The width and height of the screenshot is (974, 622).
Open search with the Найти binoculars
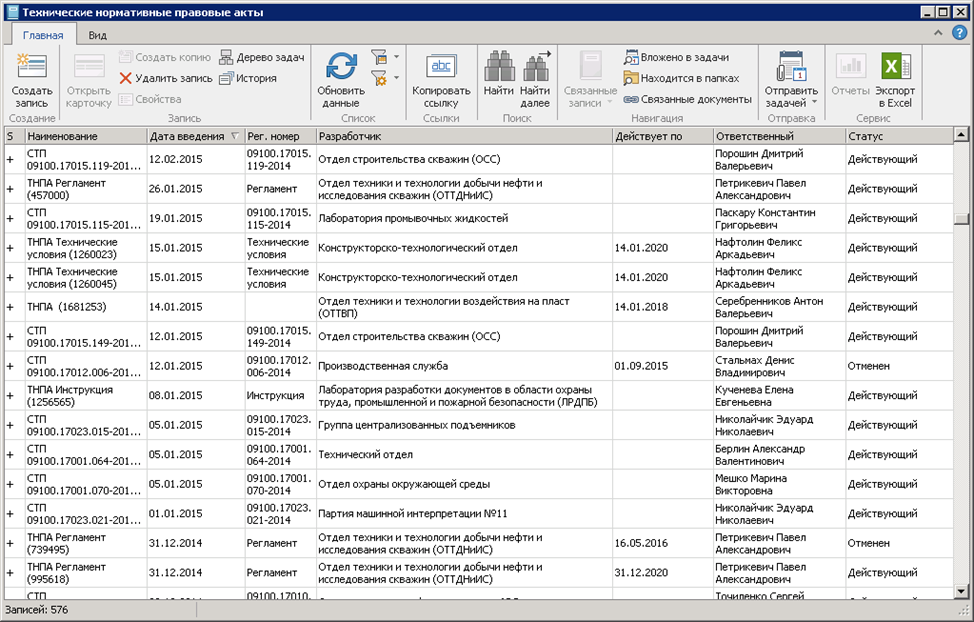coord(498,68)
